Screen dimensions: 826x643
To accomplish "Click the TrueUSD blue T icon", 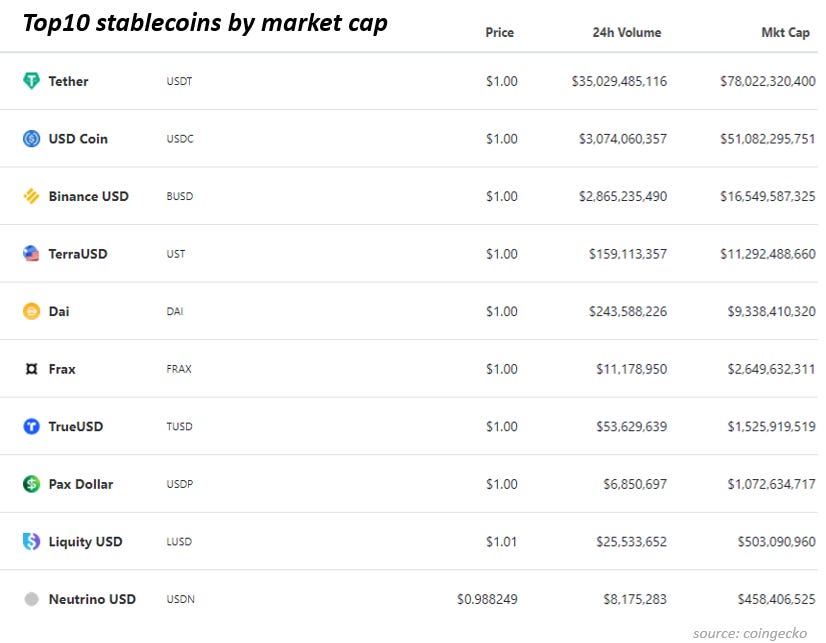I will pyautogui.click(x=32, y=426).
